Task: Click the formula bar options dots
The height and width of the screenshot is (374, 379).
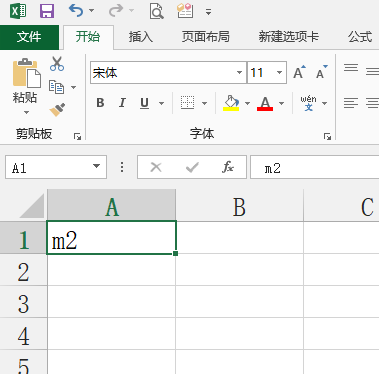Action: click(122, 167)
